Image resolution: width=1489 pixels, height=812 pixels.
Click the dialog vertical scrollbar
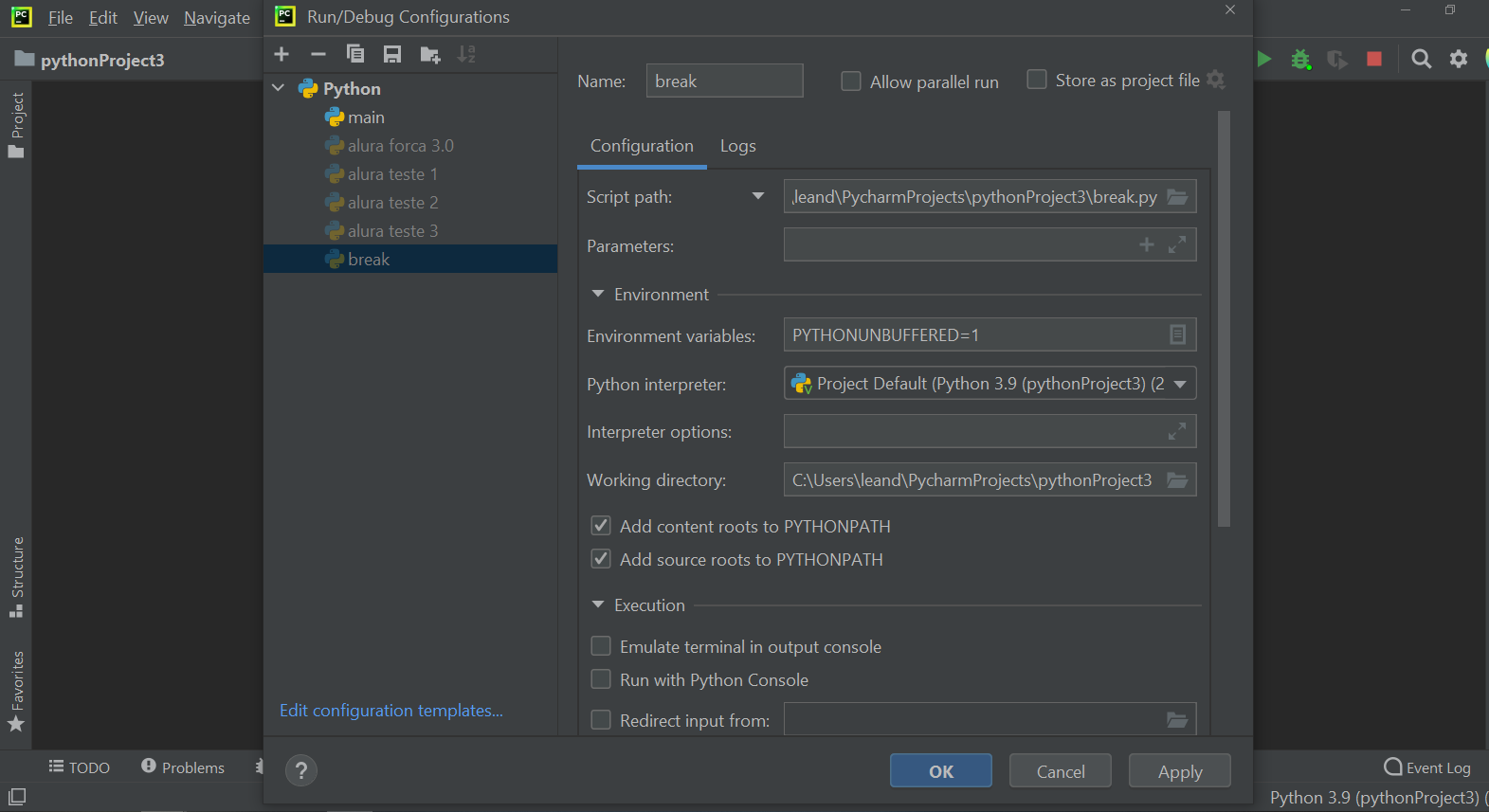[1224, 318]
